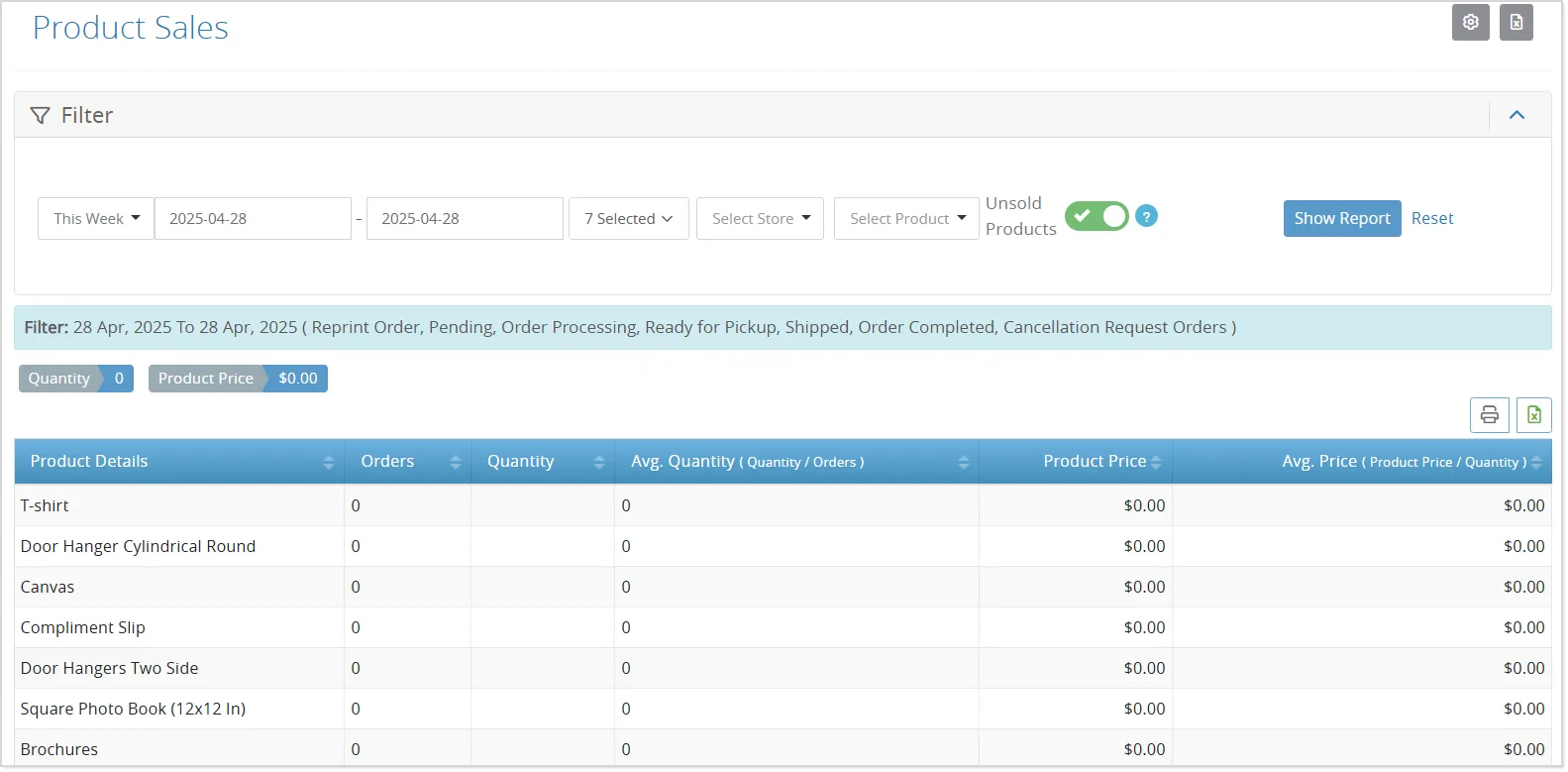Viewport: 1568px width, 772px height.
Task: Click the Filter funnel icon
Action: (x=40, y=116)
